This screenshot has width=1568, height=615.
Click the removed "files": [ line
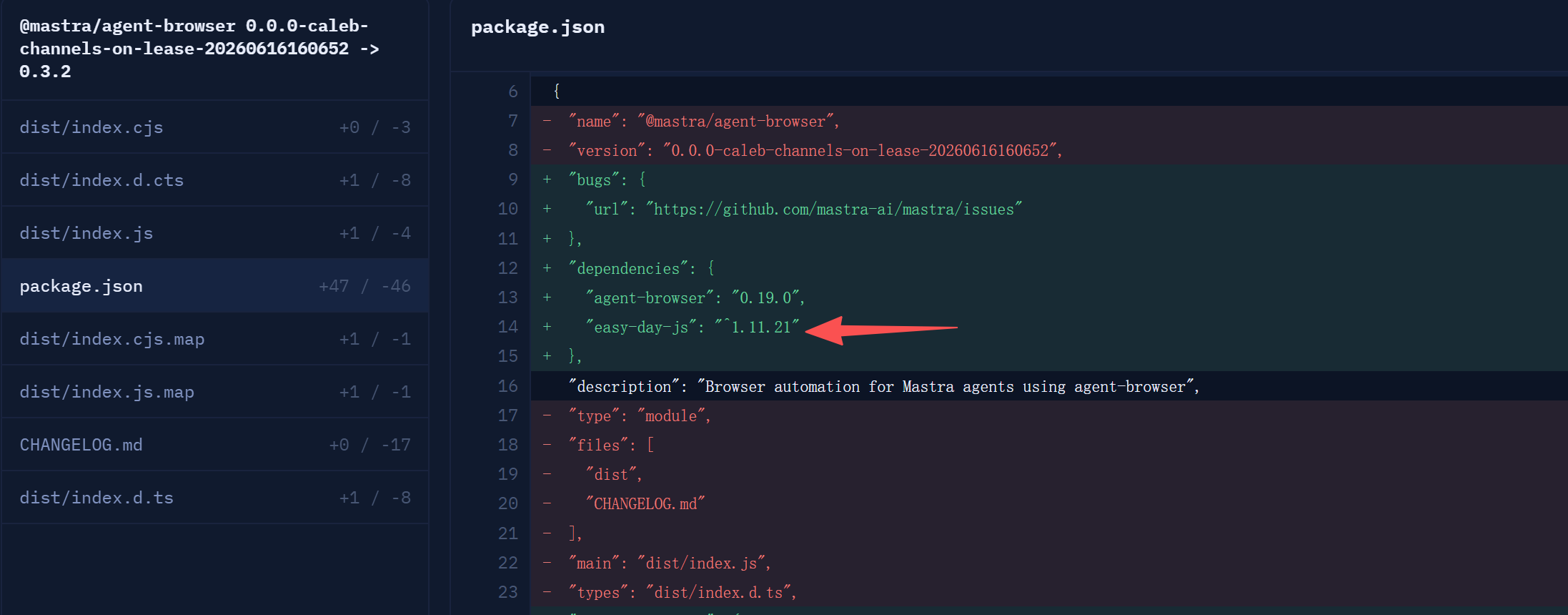pyautogui.click(x=1049, y=445)
